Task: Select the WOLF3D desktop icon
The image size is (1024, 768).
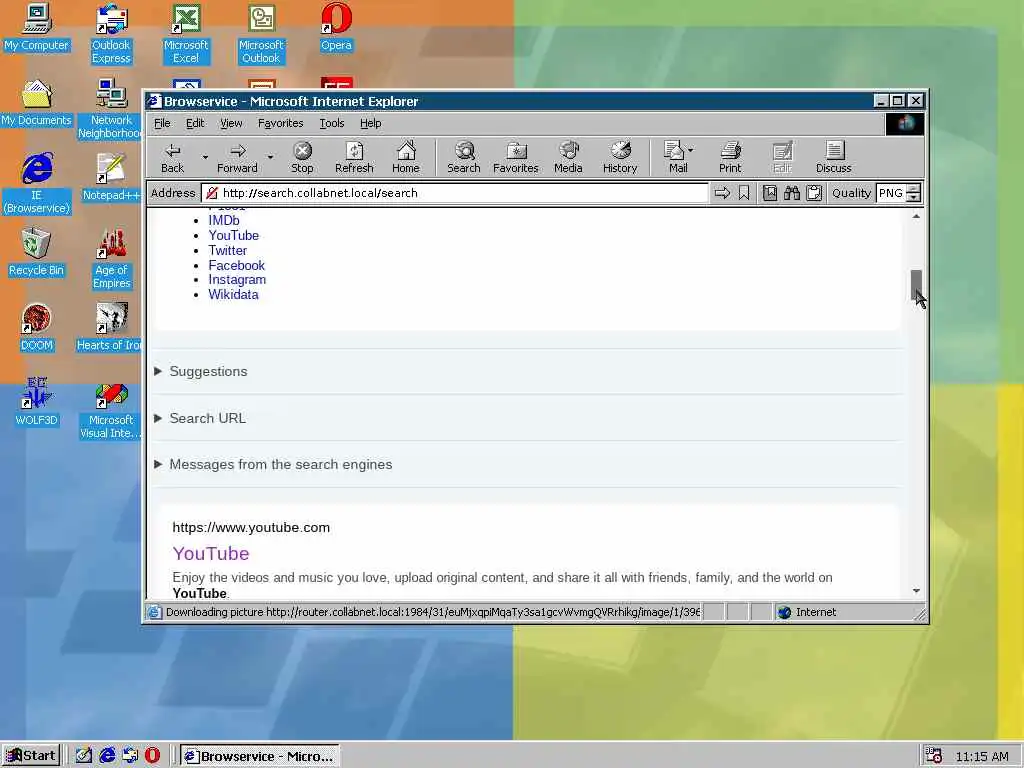Action: tap(36, 402)
